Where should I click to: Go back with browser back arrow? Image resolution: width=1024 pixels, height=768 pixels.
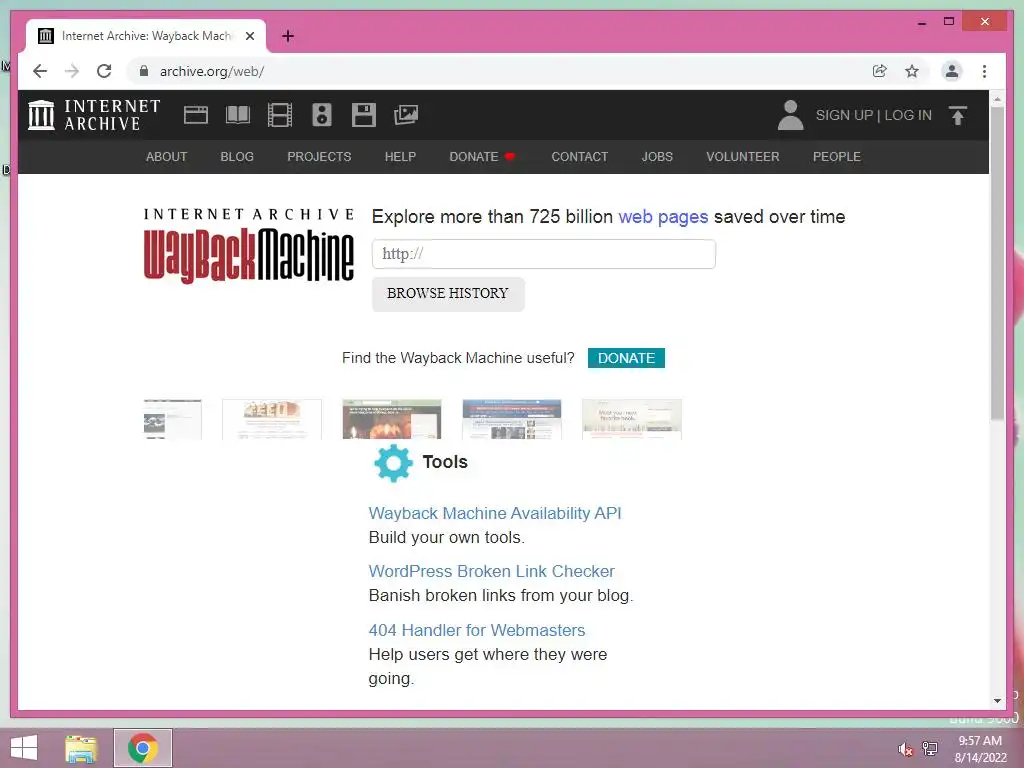(x=40, y=71)
